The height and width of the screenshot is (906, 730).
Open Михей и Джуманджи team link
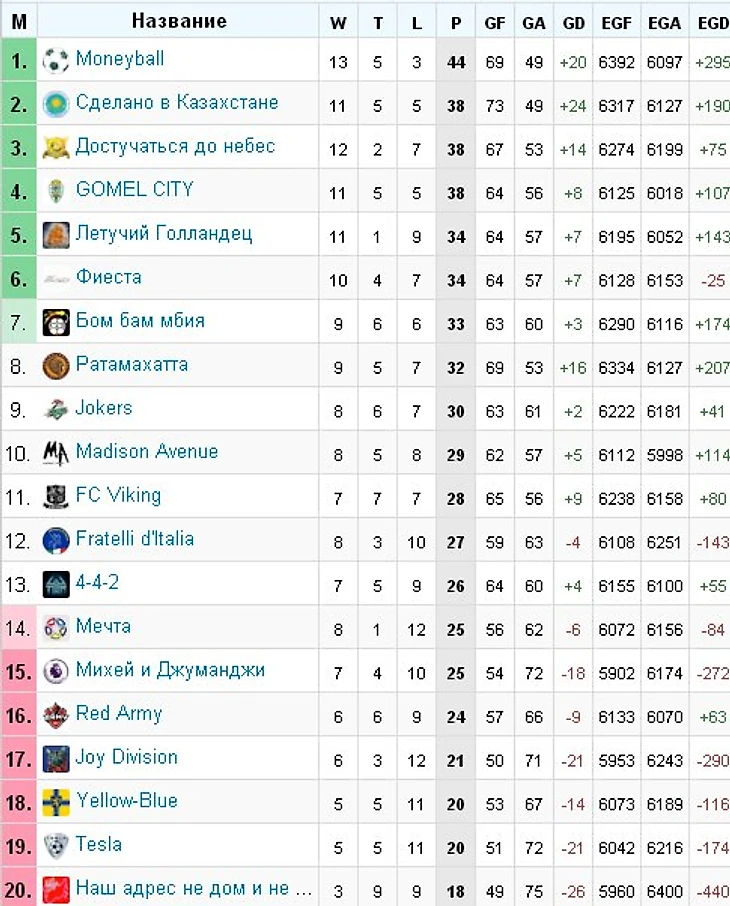point(171,670)
